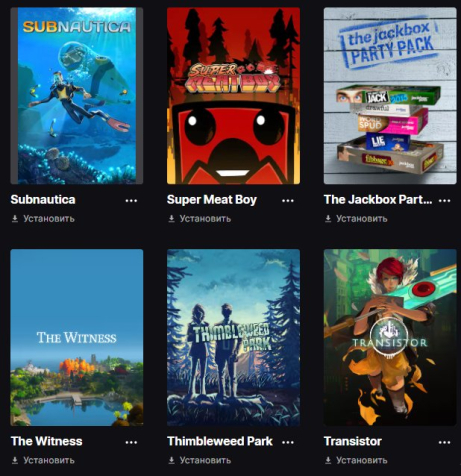
Task: Select The Jackbox Party Pack cover art
Action: 390,96
